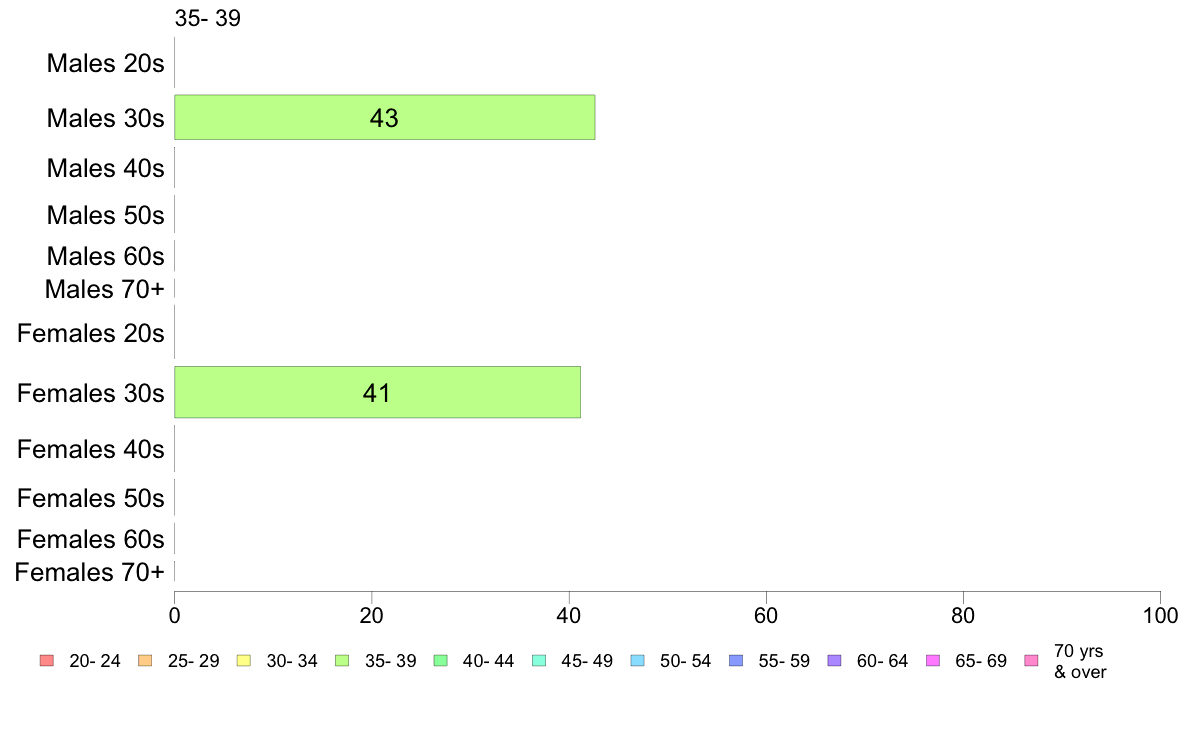Click the 60-64 purple legend swatch

834,660
